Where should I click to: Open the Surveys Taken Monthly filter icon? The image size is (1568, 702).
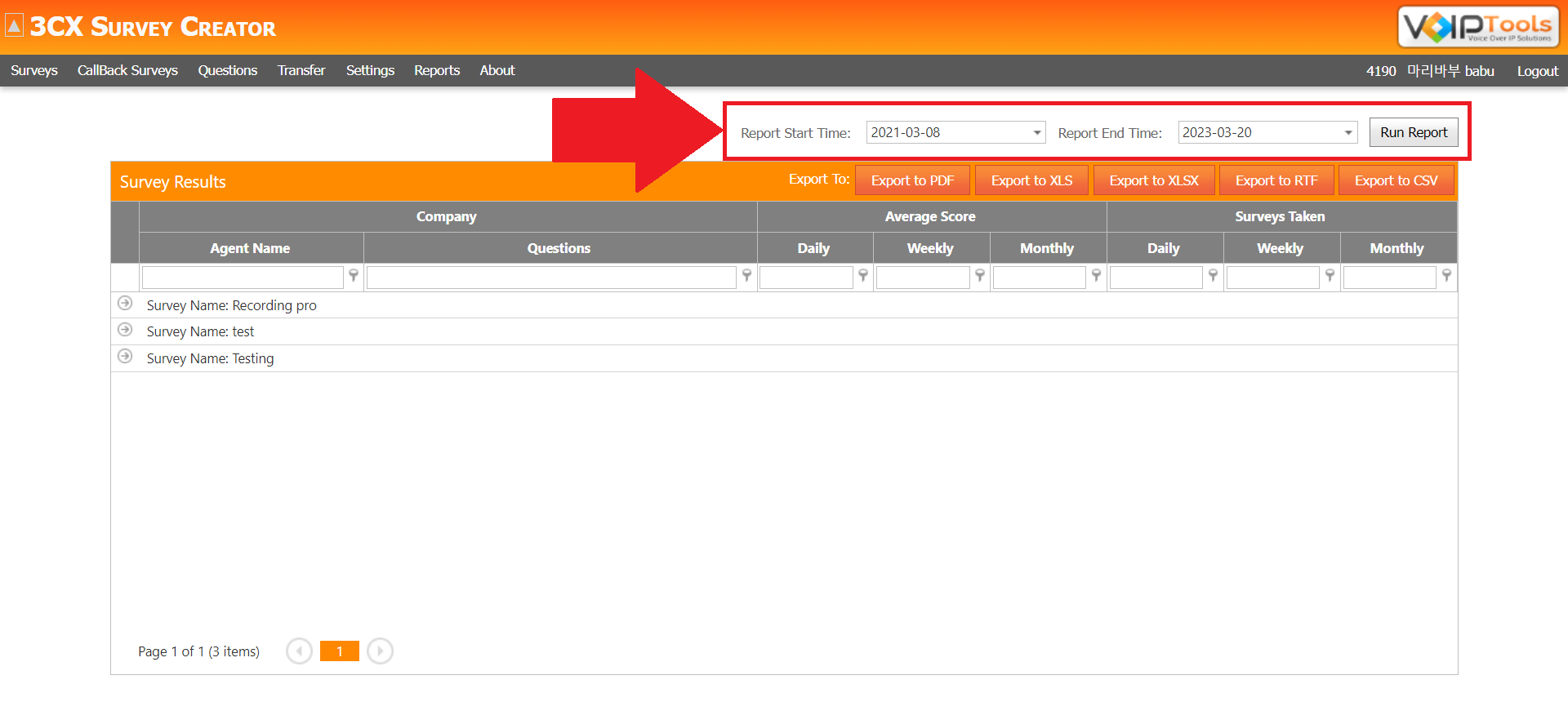pyautogui.click(x=1446, y=276)
